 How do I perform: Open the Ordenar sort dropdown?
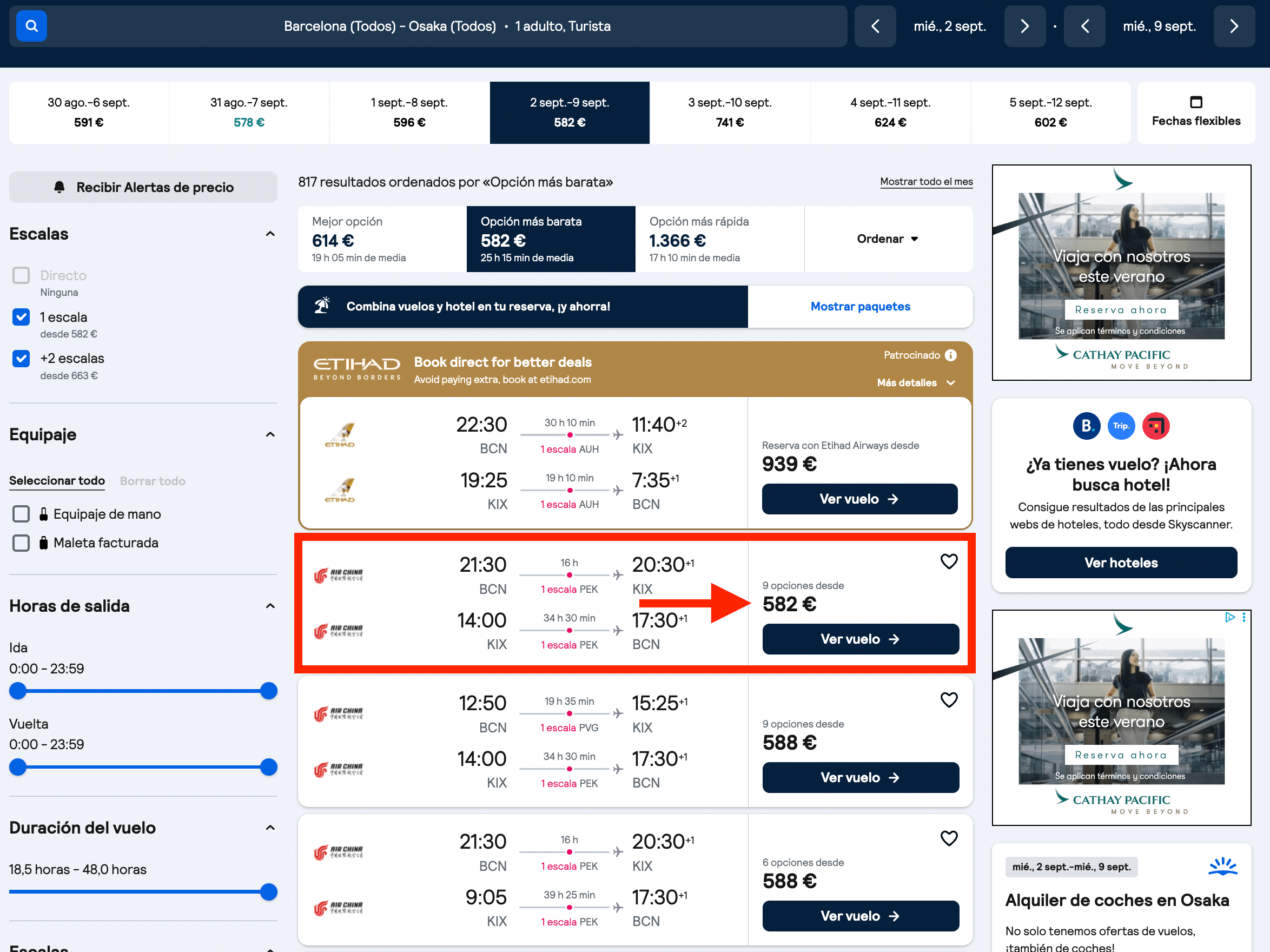click(888, 239)
